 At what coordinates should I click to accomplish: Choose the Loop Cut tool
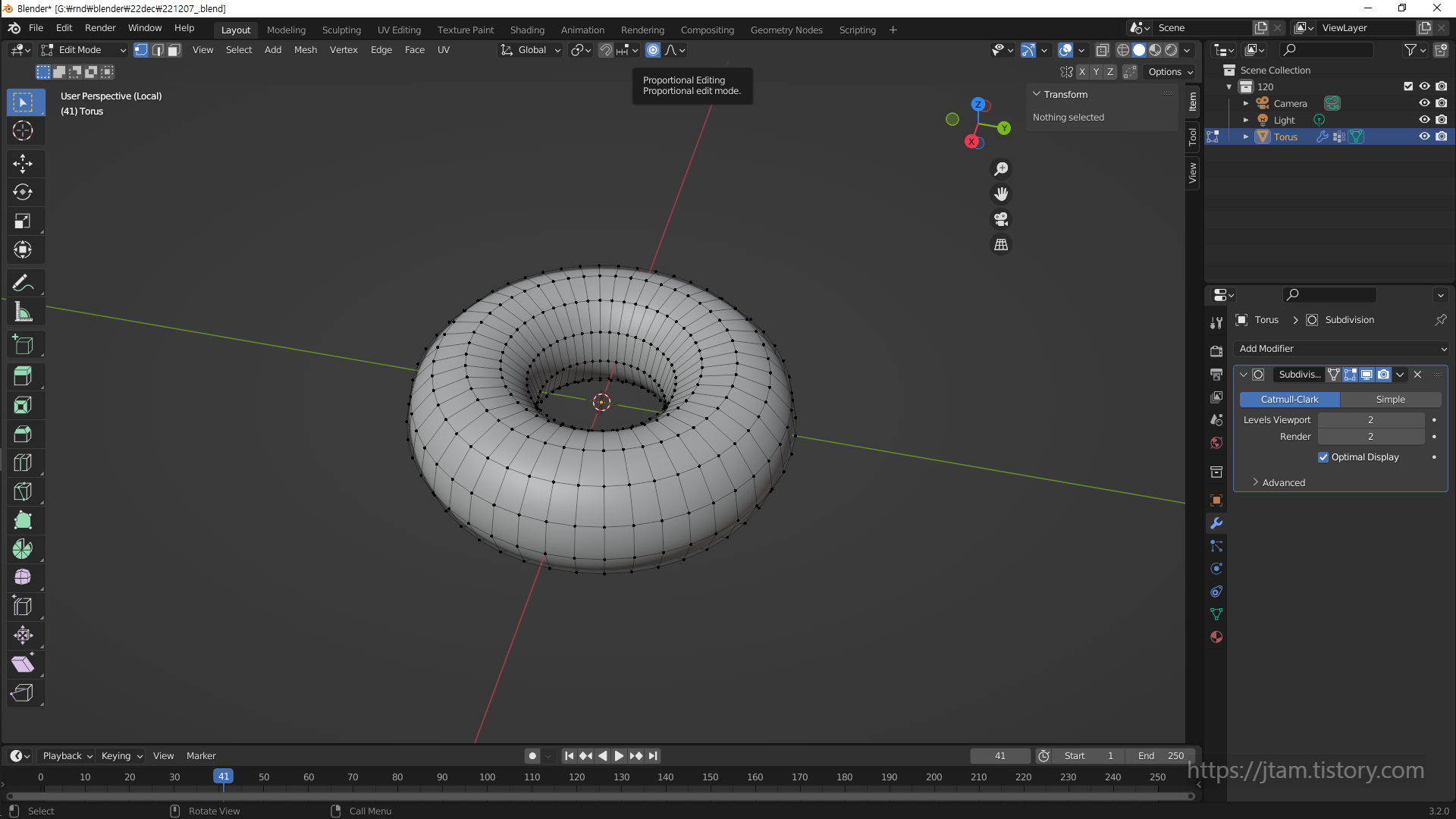pyautogui.click(x=23, y=463)
